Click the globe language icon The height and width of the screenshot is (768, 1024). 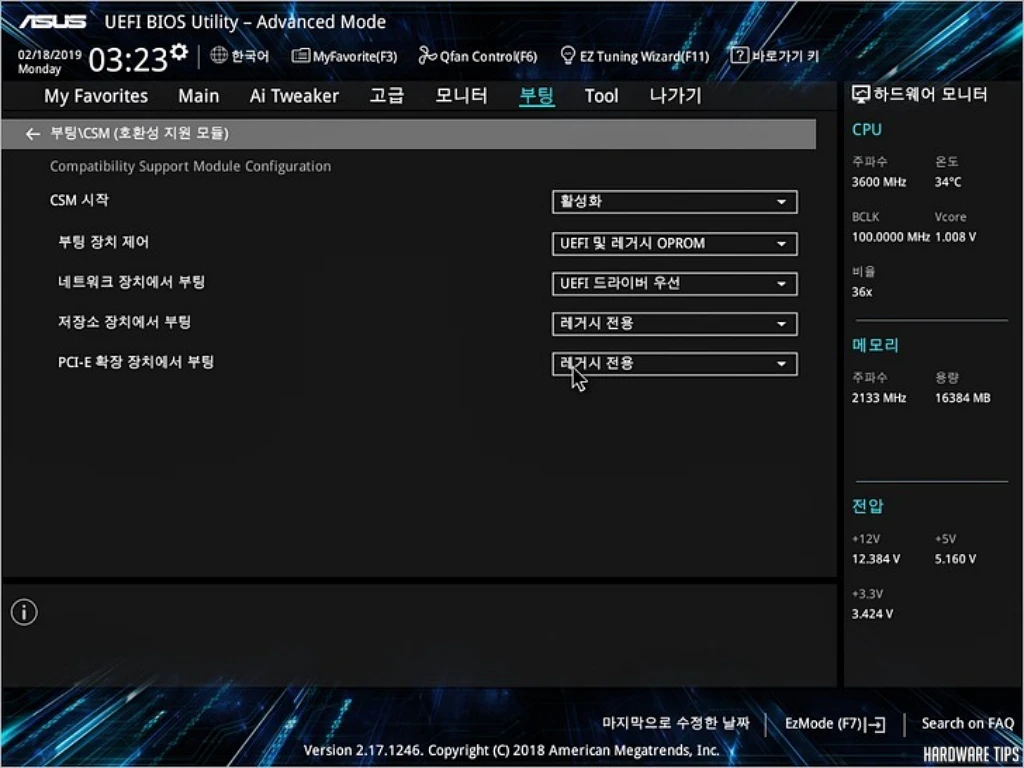(x=219, y=56)
